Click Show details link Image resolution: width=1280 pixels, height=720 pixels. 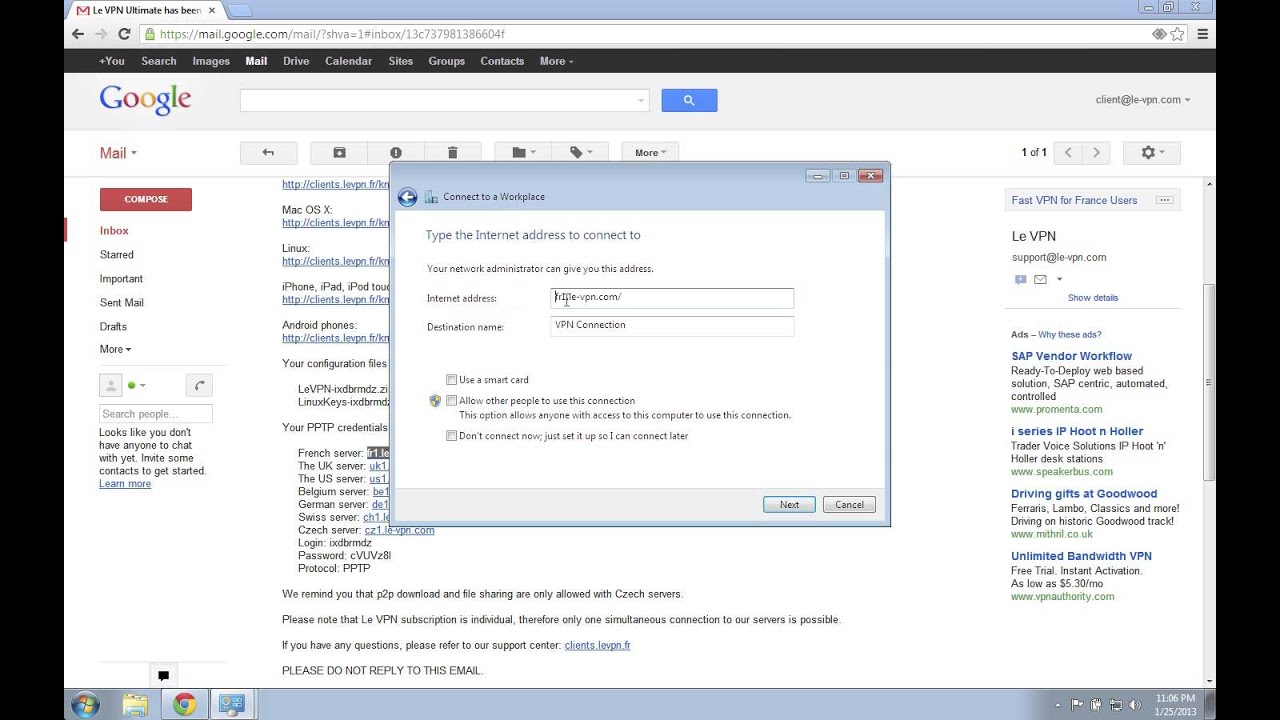(x=1093, y=298)
